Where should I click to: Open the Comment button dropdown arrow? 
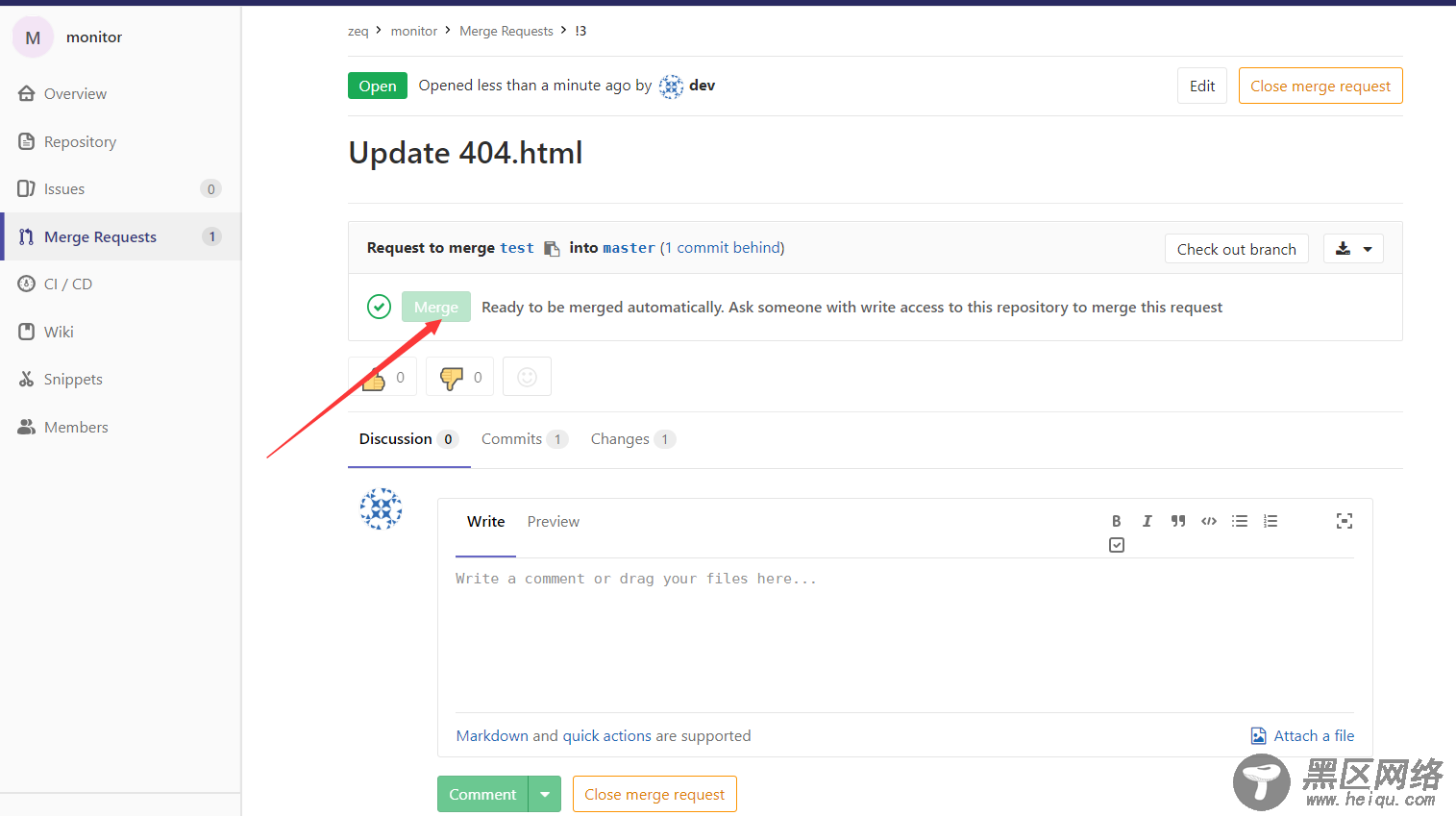click(545, 794)
